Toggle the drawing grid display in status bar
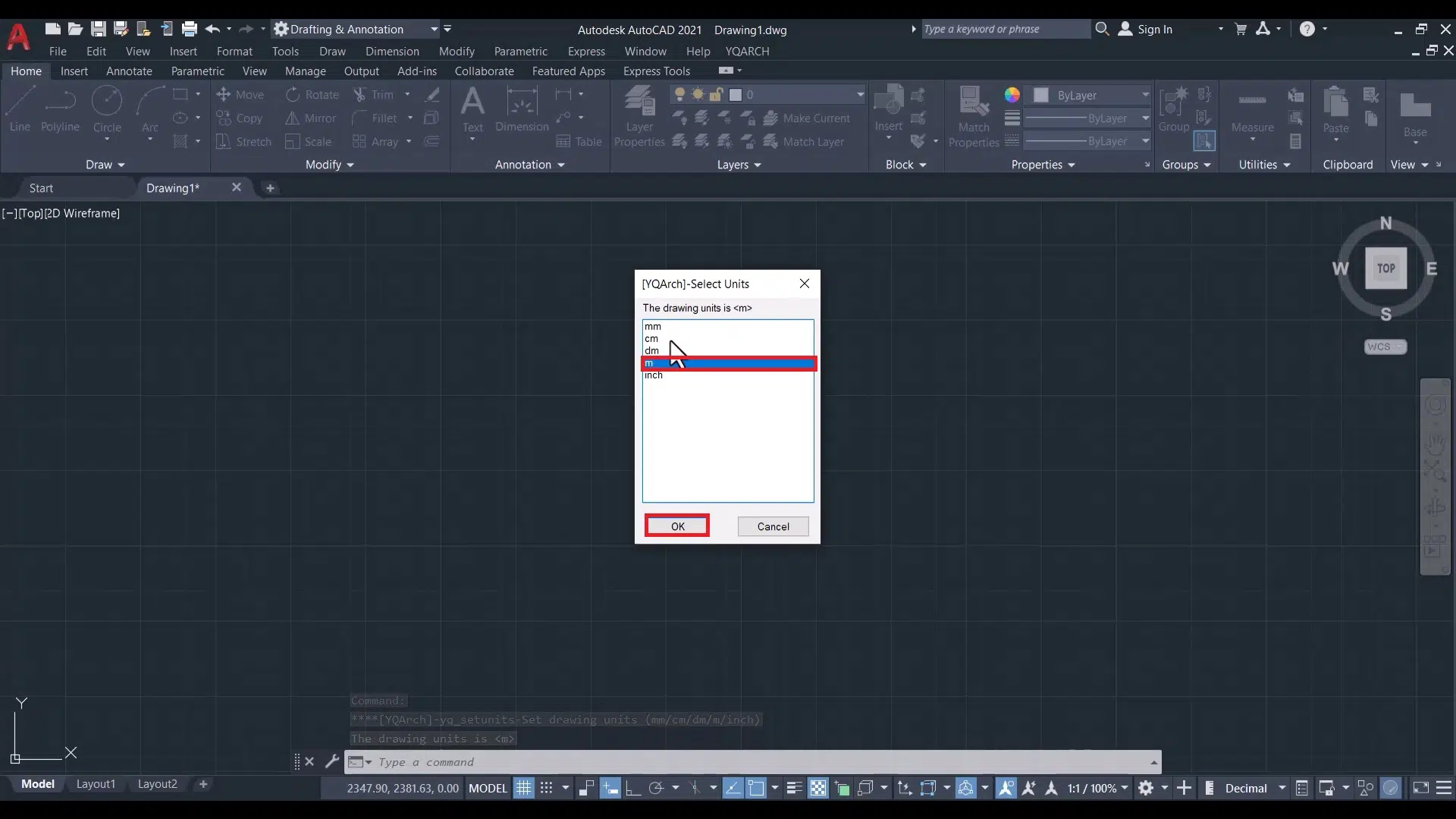Screen dimensions: 1456x819 click(x=523, y=788)
